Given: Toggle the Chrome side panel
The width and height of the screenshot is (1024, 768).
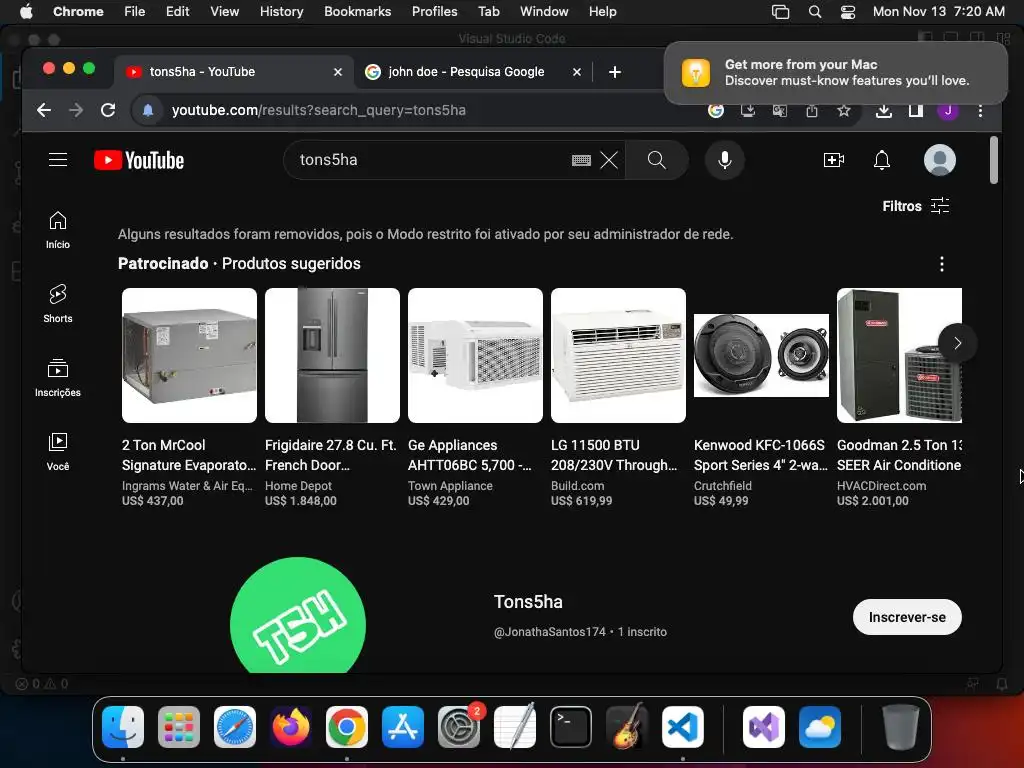Looking at the screenshot, I should pyautogui.click(x=916, y=110).
